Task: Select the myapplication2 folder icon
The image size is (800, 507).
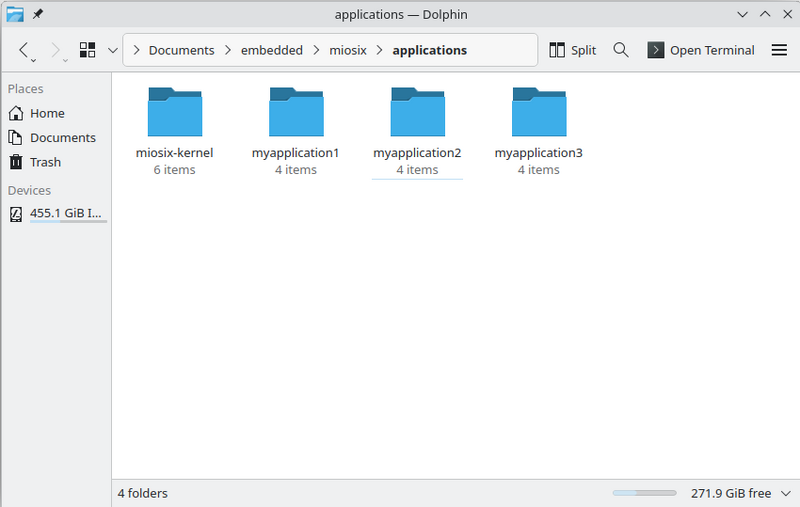Action: (x=417, y=112)
